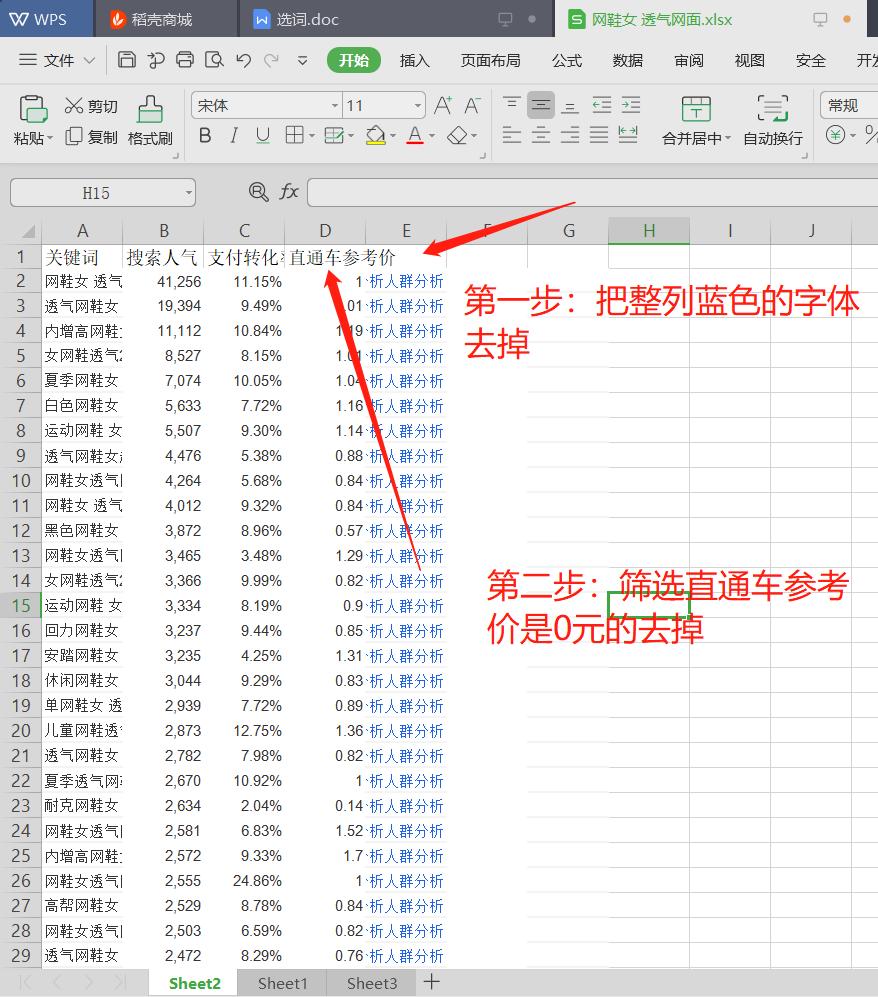Click the Print icon

tap(185, 60)
